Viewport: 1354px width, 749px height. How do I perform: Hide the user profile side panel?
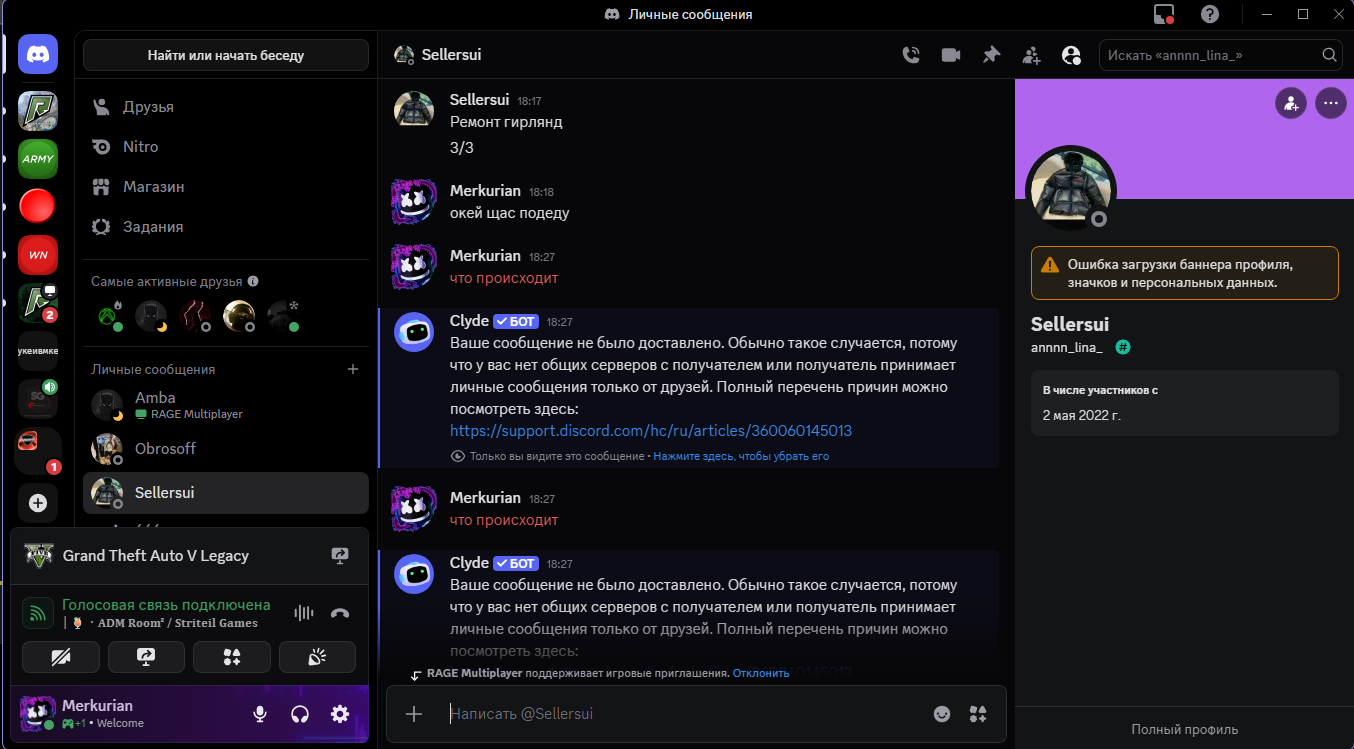pyautogui.click(x=1071, y=55)
